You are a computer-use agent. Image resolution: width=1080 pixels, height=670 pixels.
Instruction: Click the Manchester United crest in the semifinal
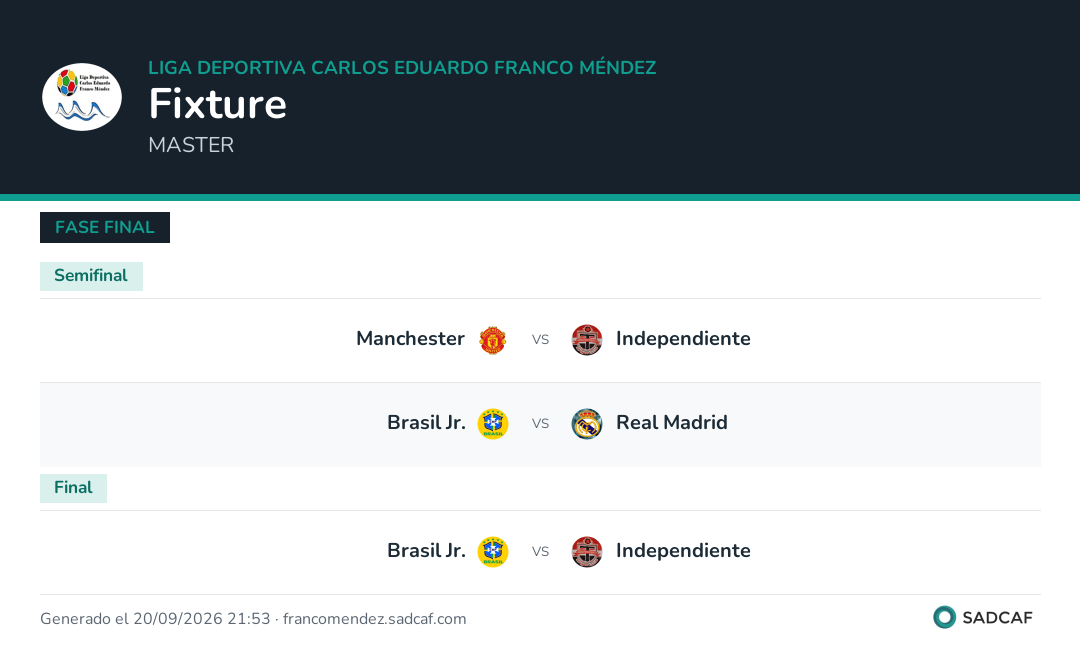tap(492, 340)
